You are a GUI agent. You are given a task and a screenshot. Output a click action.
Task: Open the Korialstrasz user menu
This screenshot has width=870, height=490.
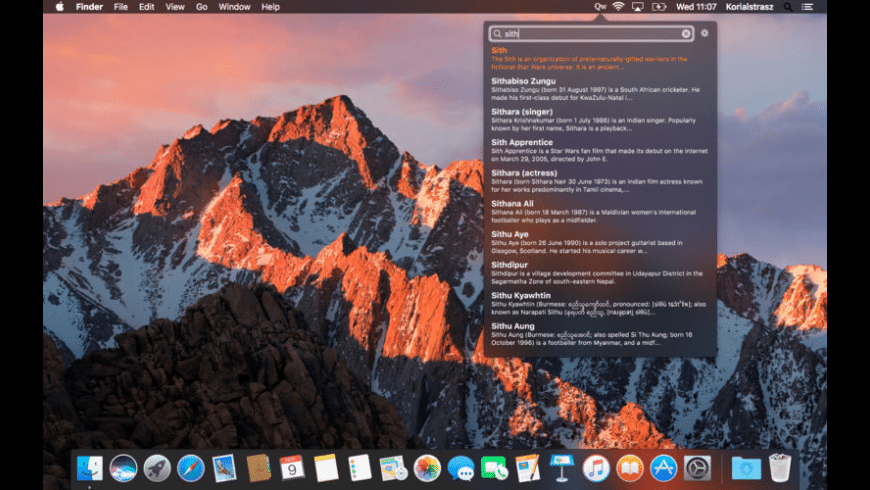752,7
